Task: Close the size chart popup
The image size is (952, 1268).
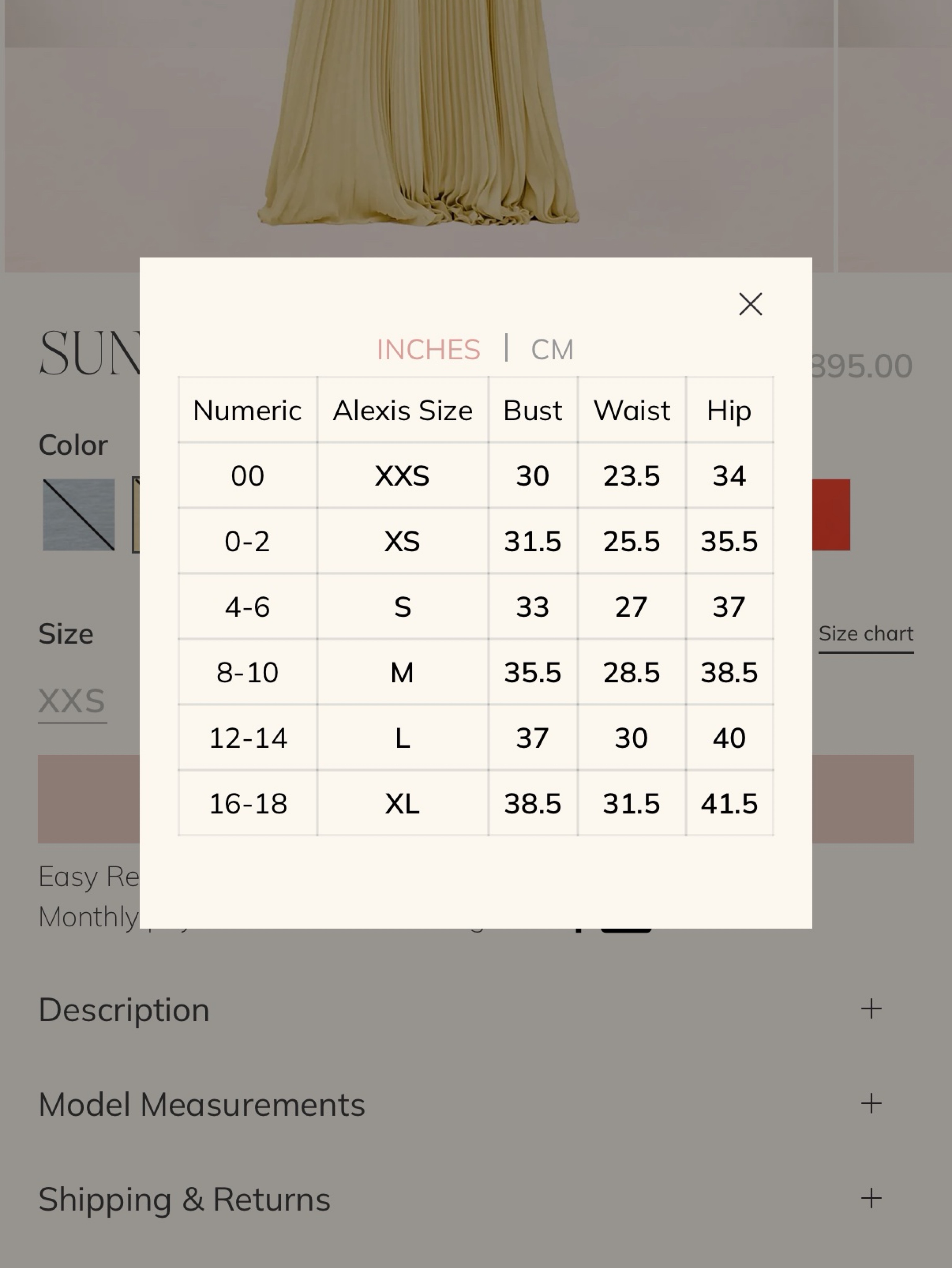Action: [x=750, y=304]
